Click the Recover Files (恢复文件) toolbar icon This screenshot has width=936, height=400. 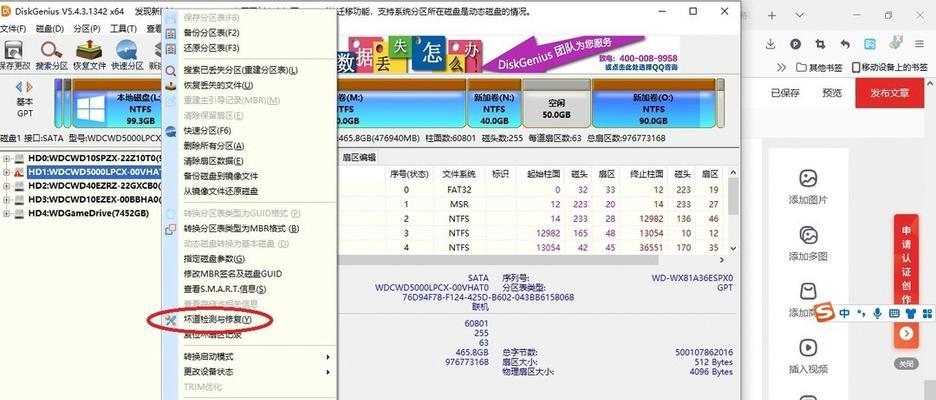tap(89, 50)
